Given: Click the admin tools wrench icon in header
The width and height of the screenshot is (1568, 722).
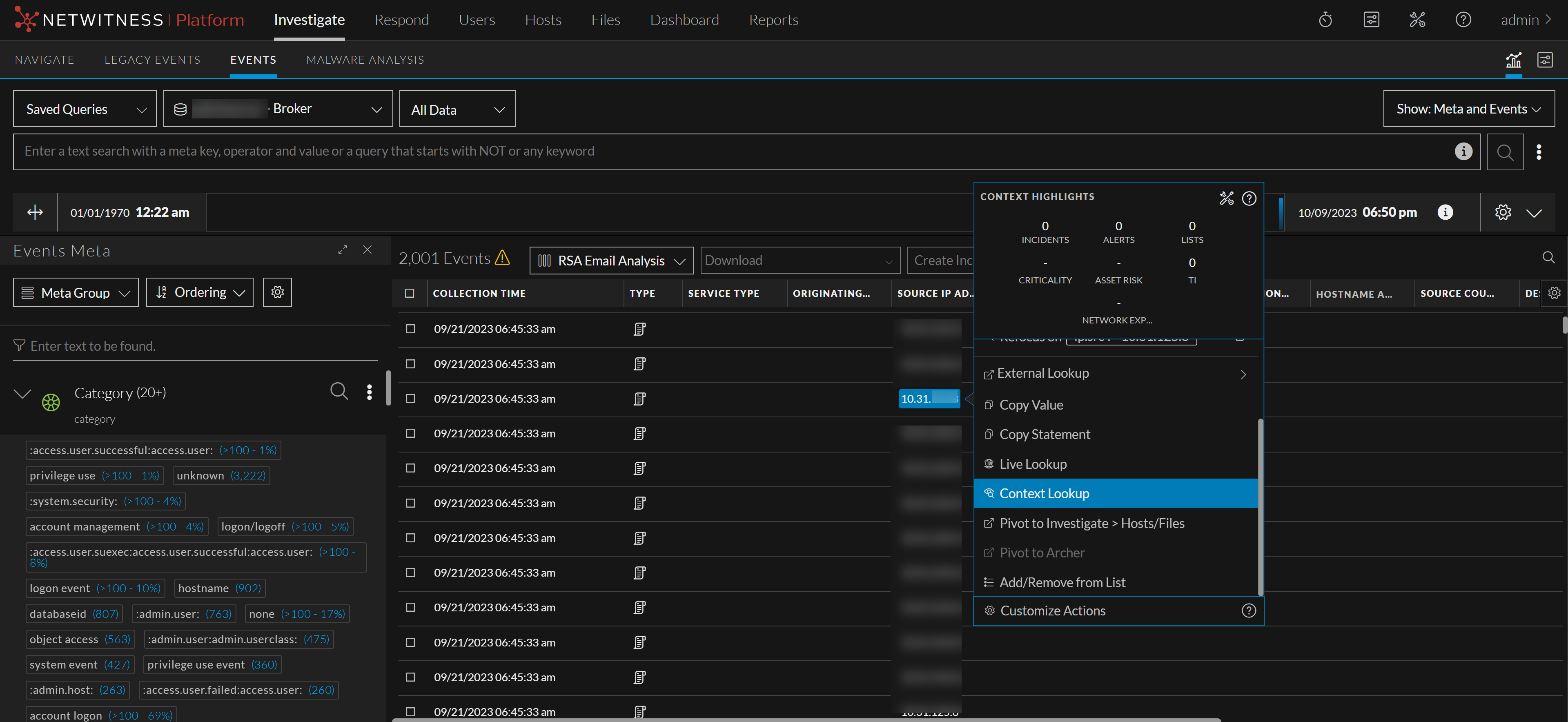Looking at the screenshot, I should click(x=1417, y=20).
